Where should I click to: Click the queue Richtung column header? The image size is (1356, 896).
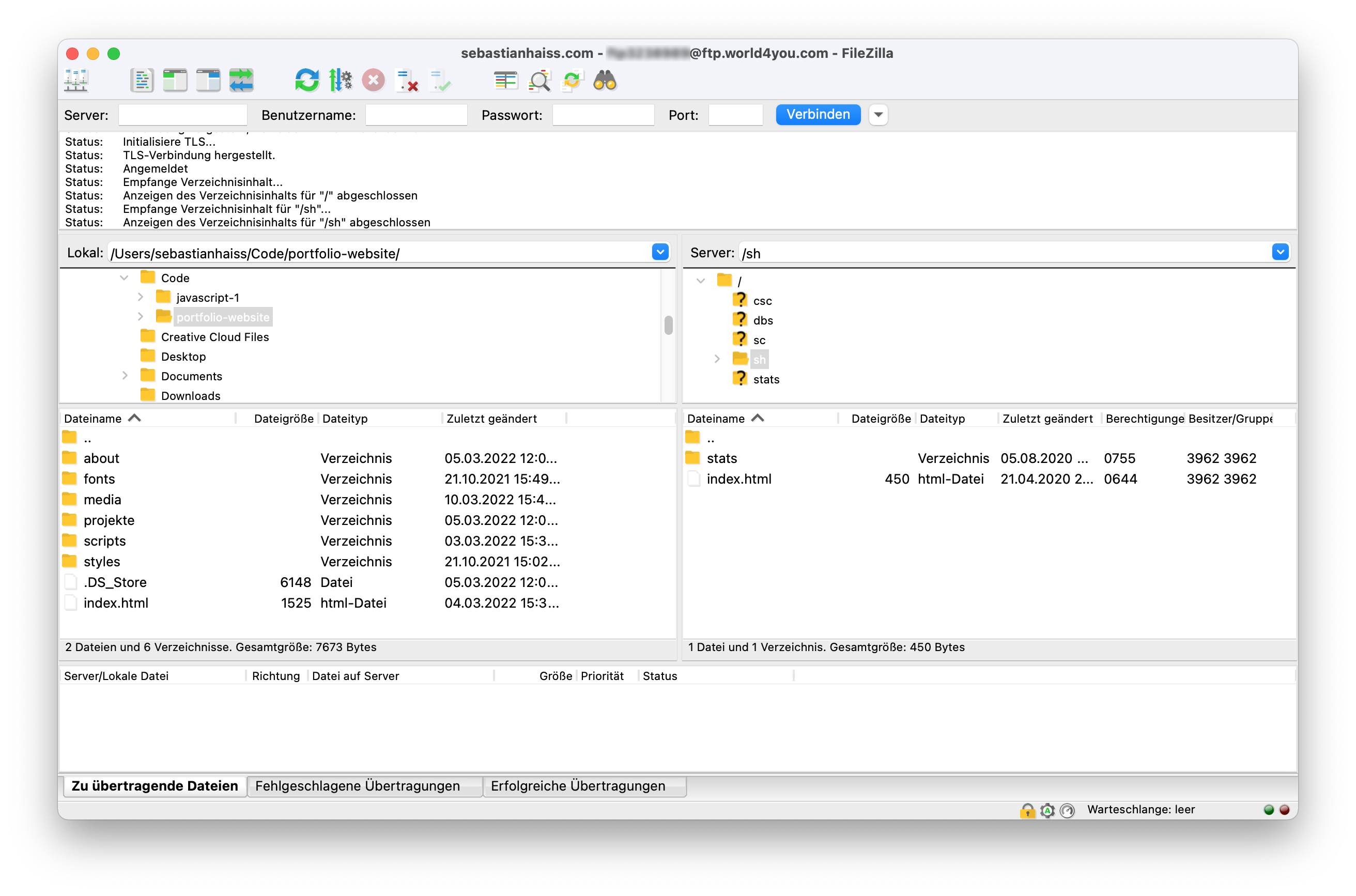click(x=276, y=676)
